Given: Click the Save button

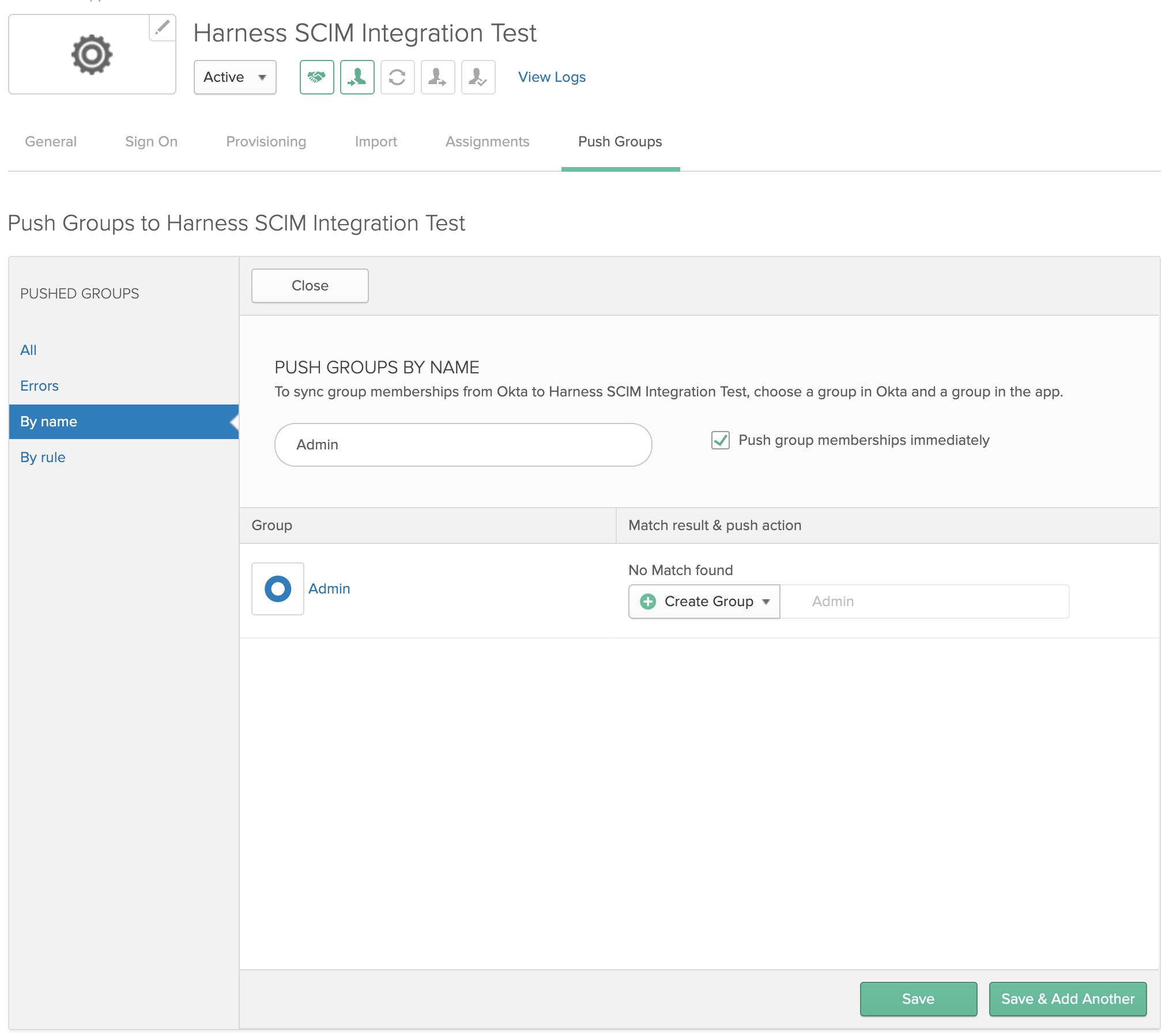Looking at the screenshot, I should (x=918, y=999).
